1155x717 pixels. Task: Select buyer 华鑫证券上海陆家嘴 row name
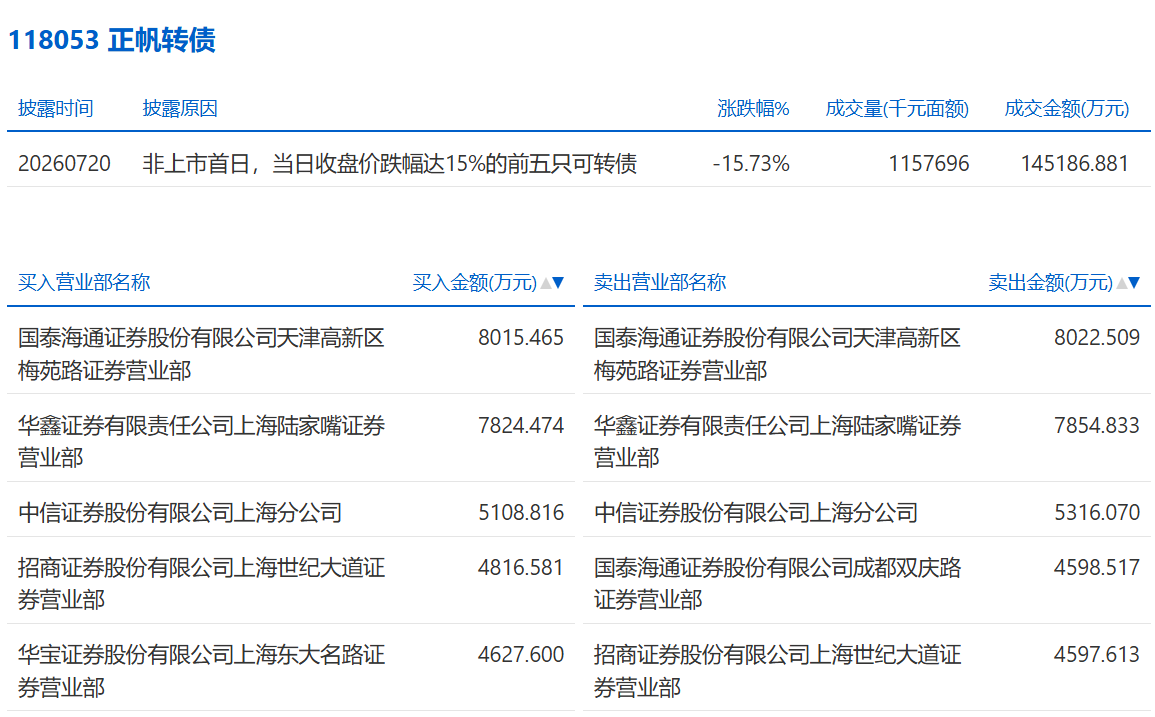201,441
